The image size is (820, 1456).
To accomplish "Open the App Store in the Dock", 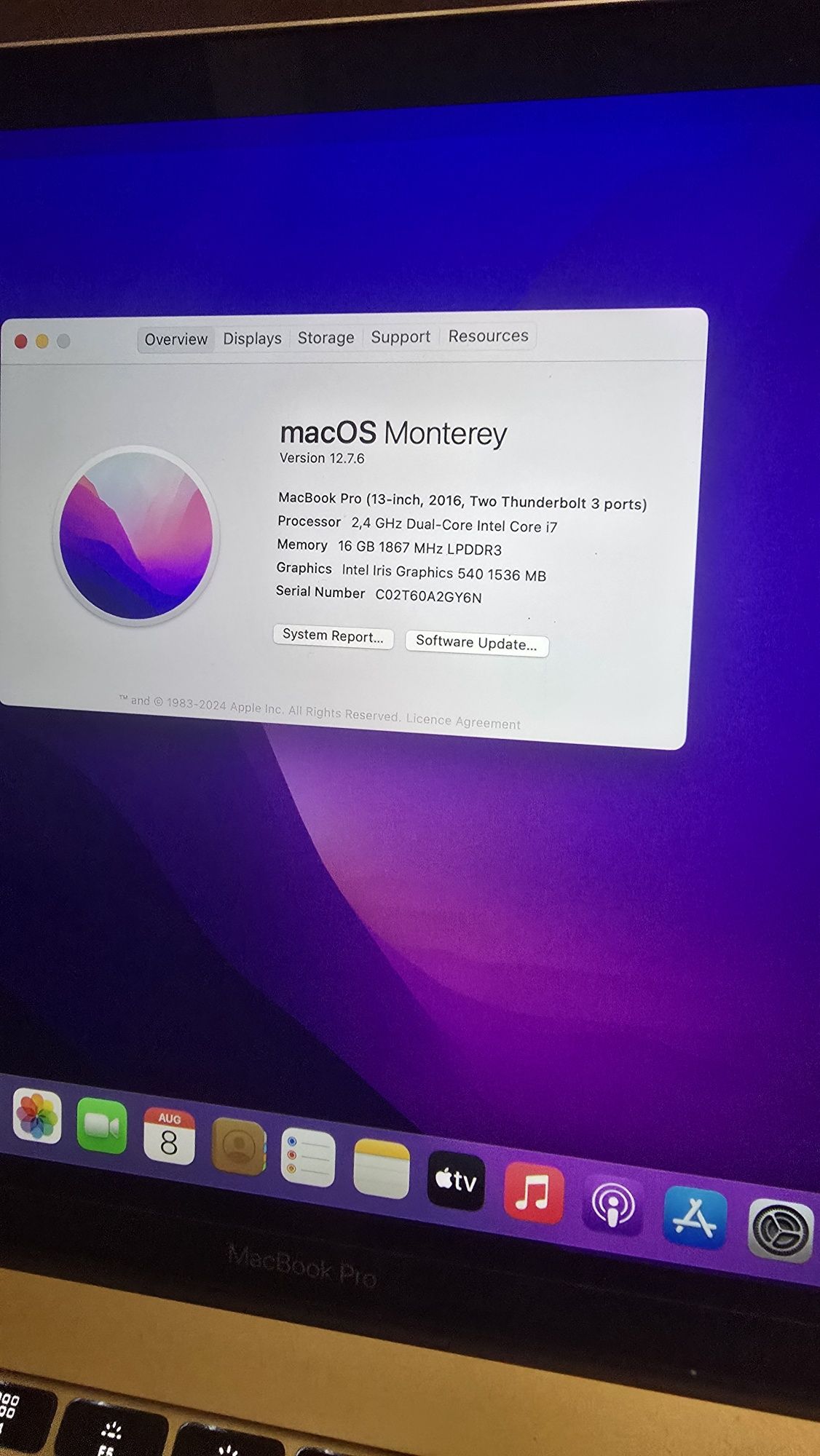I will 695,1219.
